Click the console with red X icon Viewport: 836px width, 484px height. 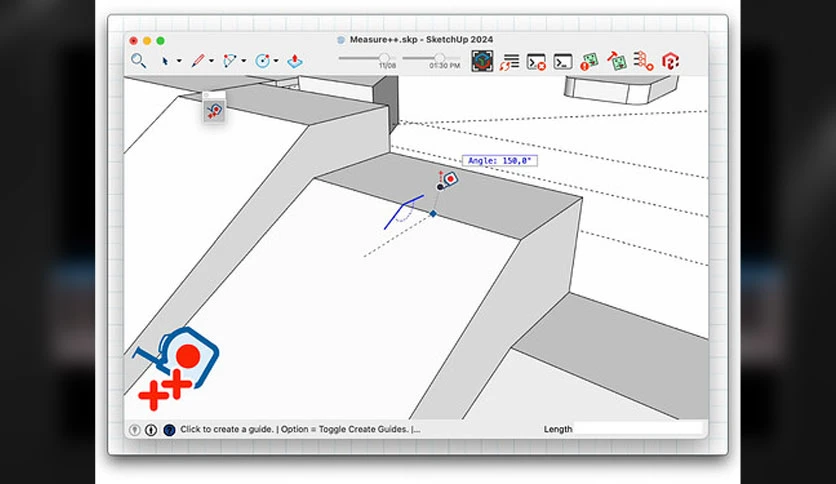(x=536, y=62)
